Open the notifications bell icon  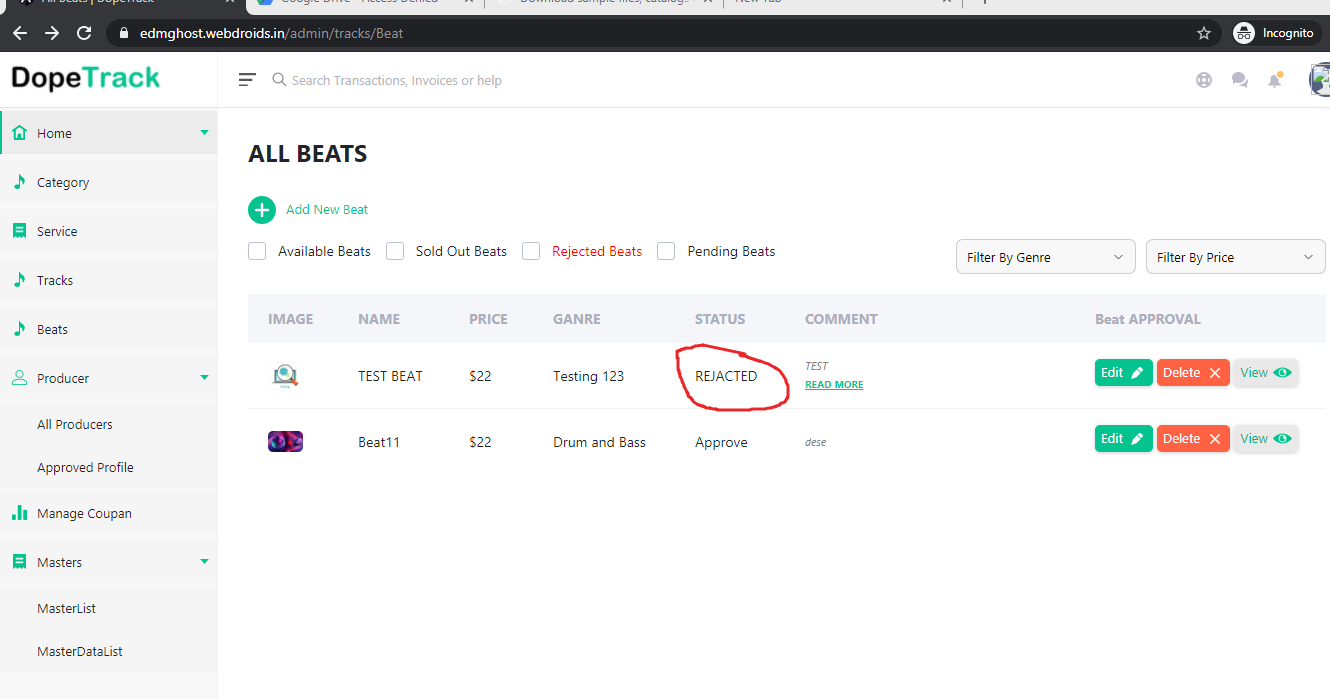[1275, 80]
